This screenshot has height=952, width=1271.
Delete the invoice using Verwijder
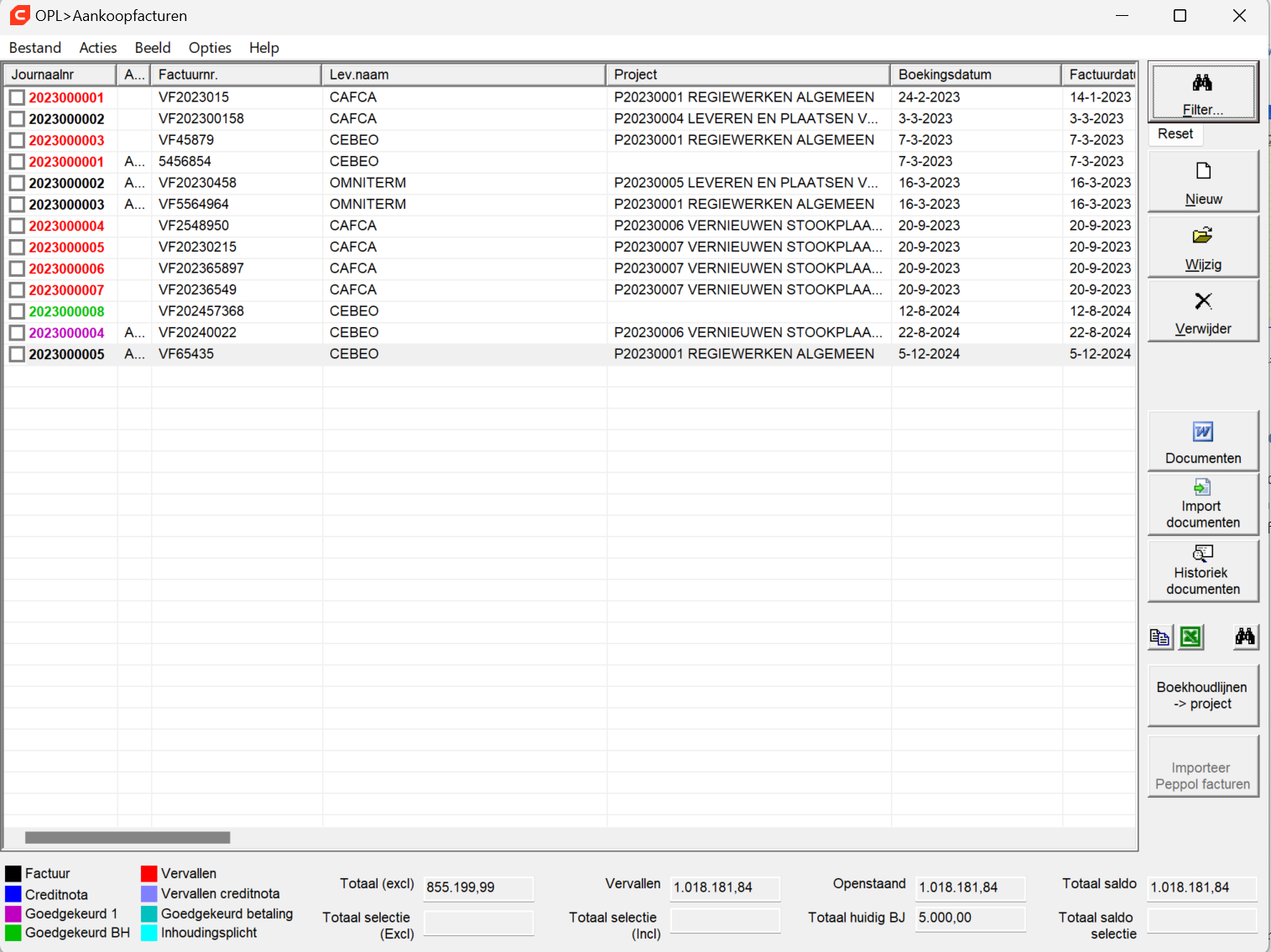pos(1203,311)
